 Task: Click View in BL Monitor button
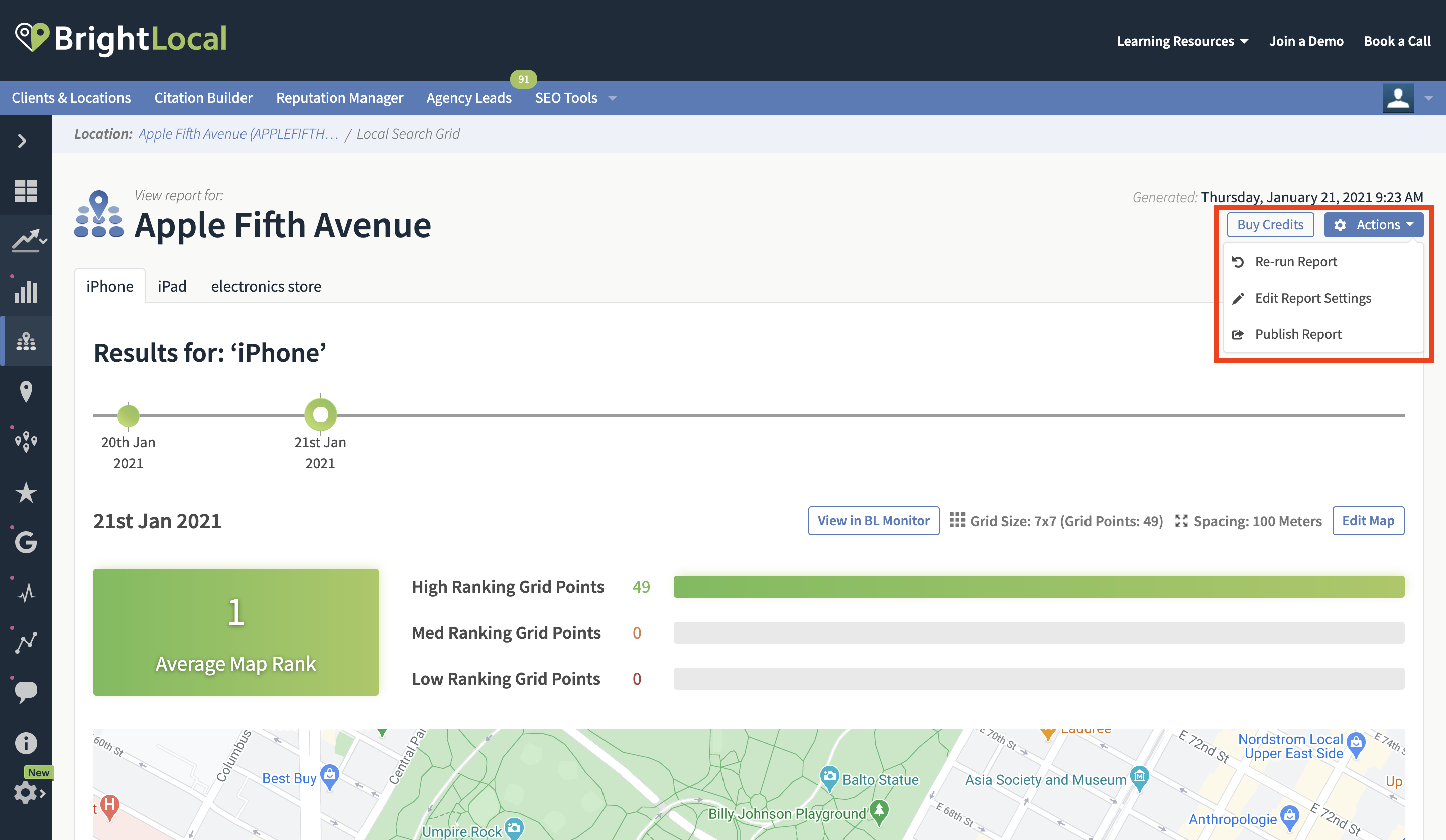[x=873, y=521]
